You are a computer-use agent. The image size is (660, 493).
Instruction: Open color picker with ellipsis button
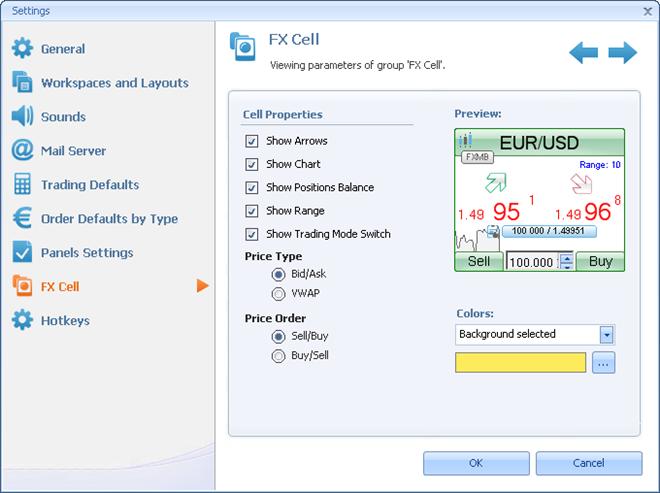(x=603, y=363)
